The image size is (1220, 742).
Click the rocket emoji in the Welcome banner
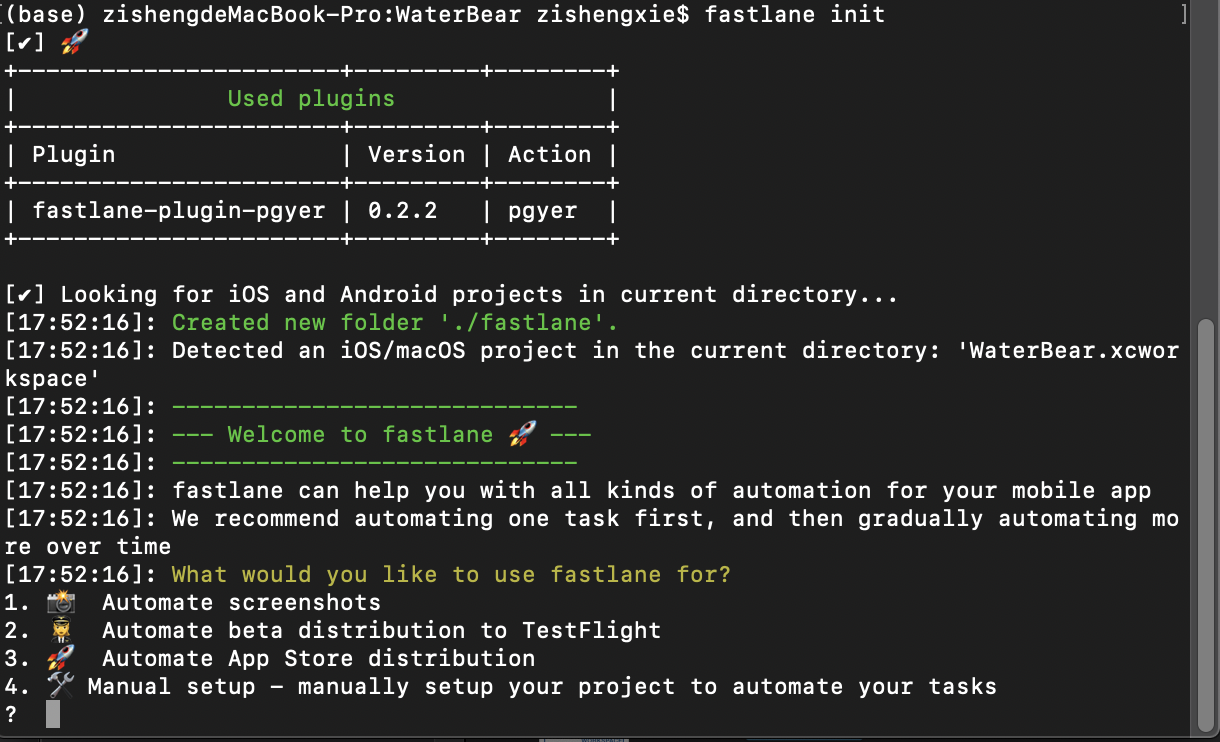[522, 434]
